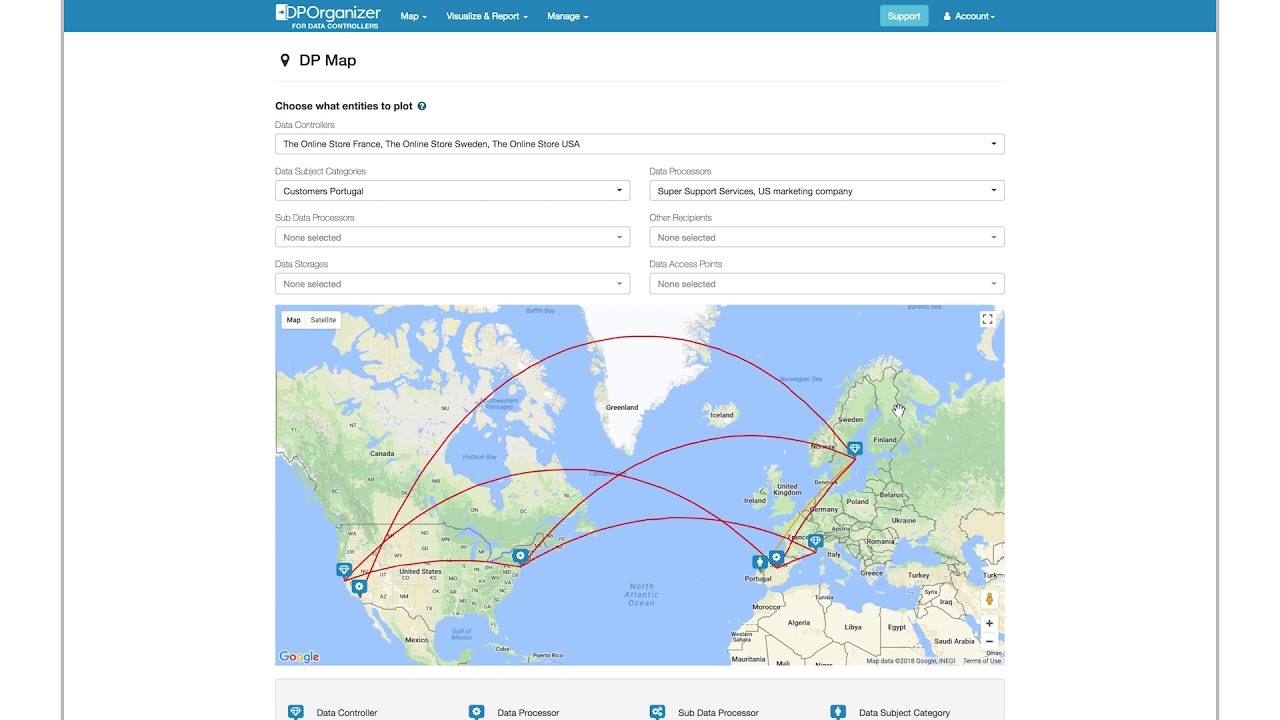This screenshot has width=1280, height=720.
Task: Click the Data Processor marker in Spain
Action: [x=776, y=557]
